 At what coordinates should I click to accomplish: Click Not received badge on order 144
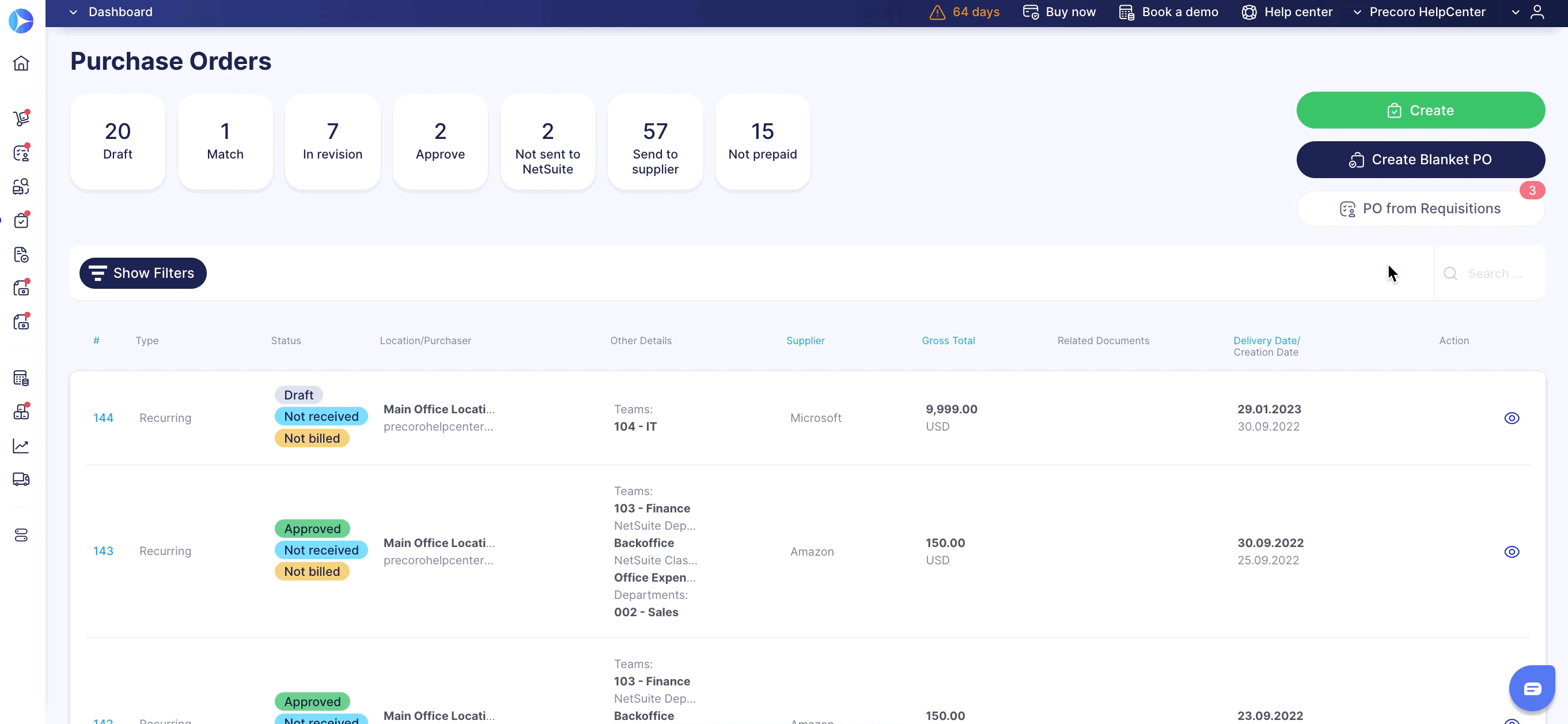click(x=321, y=417)
